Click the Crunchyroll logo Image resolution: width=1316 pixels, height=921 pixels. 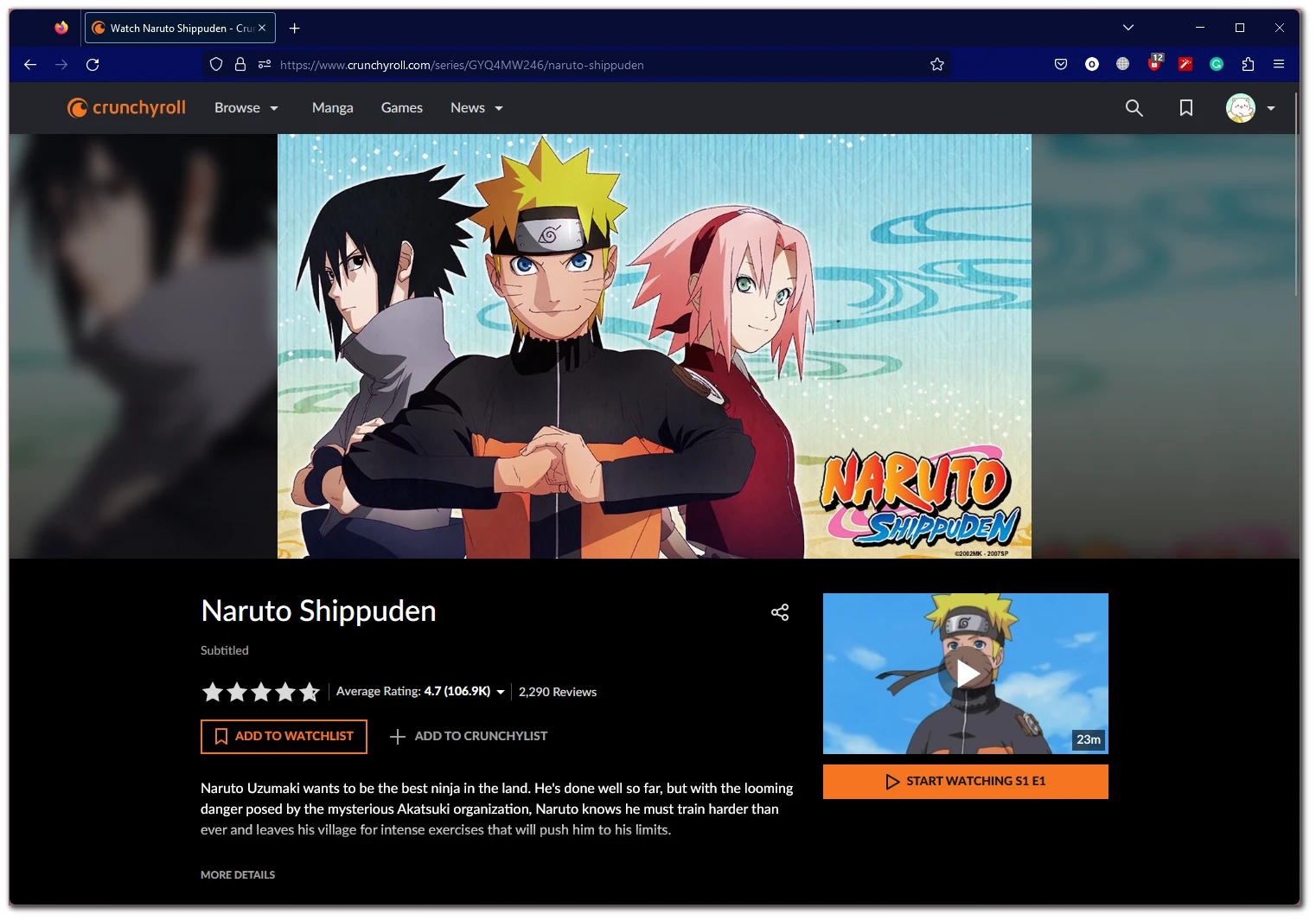[x=126, y=107]
